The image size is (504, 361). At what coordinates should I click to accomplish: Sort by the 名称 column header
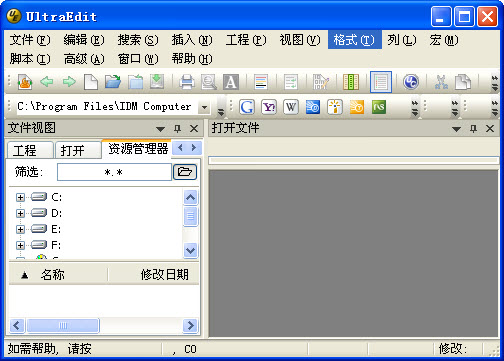pos(58,275)
